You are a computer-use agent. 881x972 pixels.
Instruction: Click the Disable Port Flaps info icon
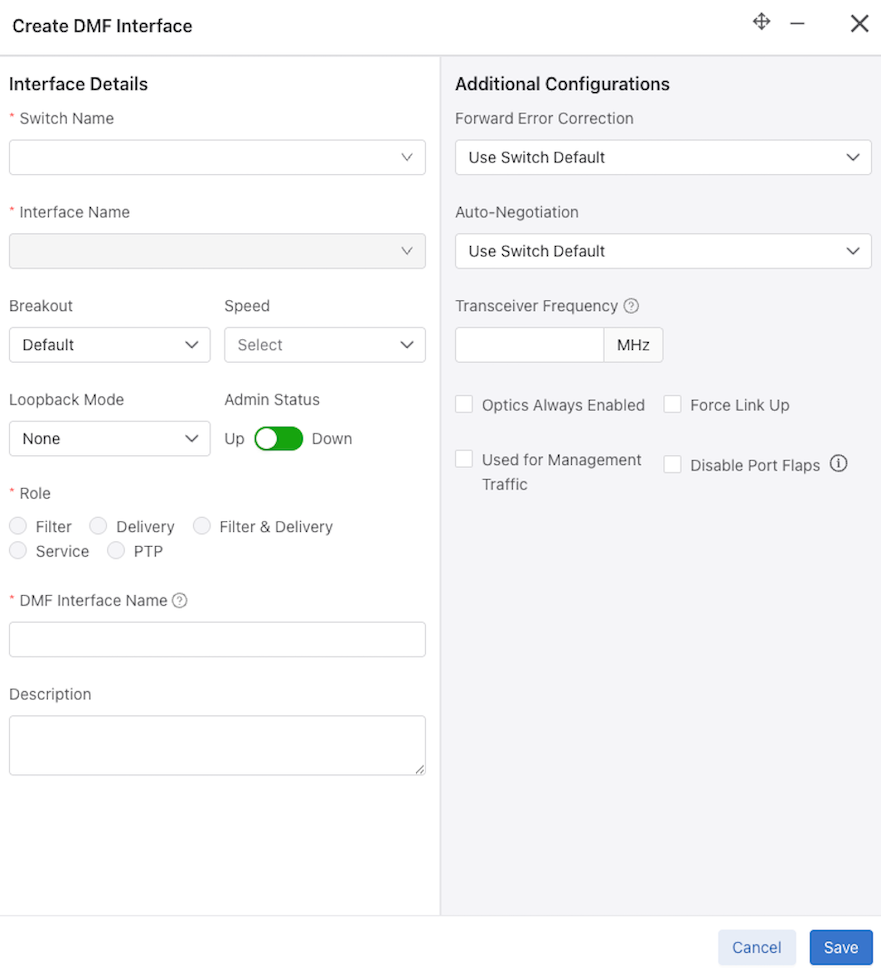(x=838, y=464)
